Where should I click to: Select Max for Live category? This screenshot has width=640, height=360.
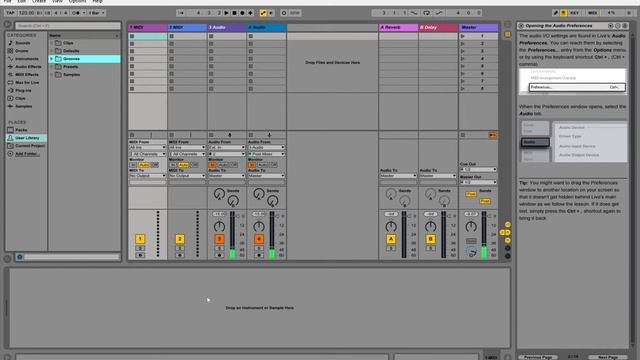tap(27, 82)
